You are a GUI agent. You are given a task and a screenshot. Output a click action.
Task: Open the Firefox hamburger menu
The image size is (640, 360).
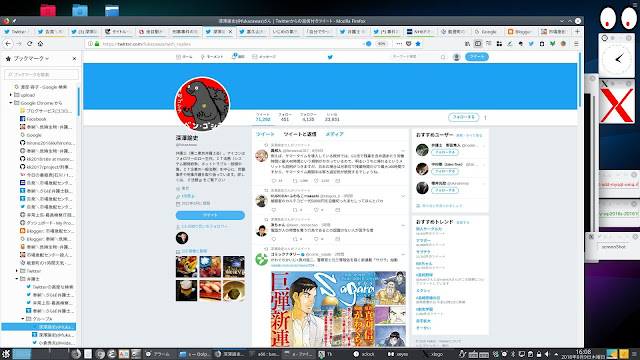coord(576,44)
